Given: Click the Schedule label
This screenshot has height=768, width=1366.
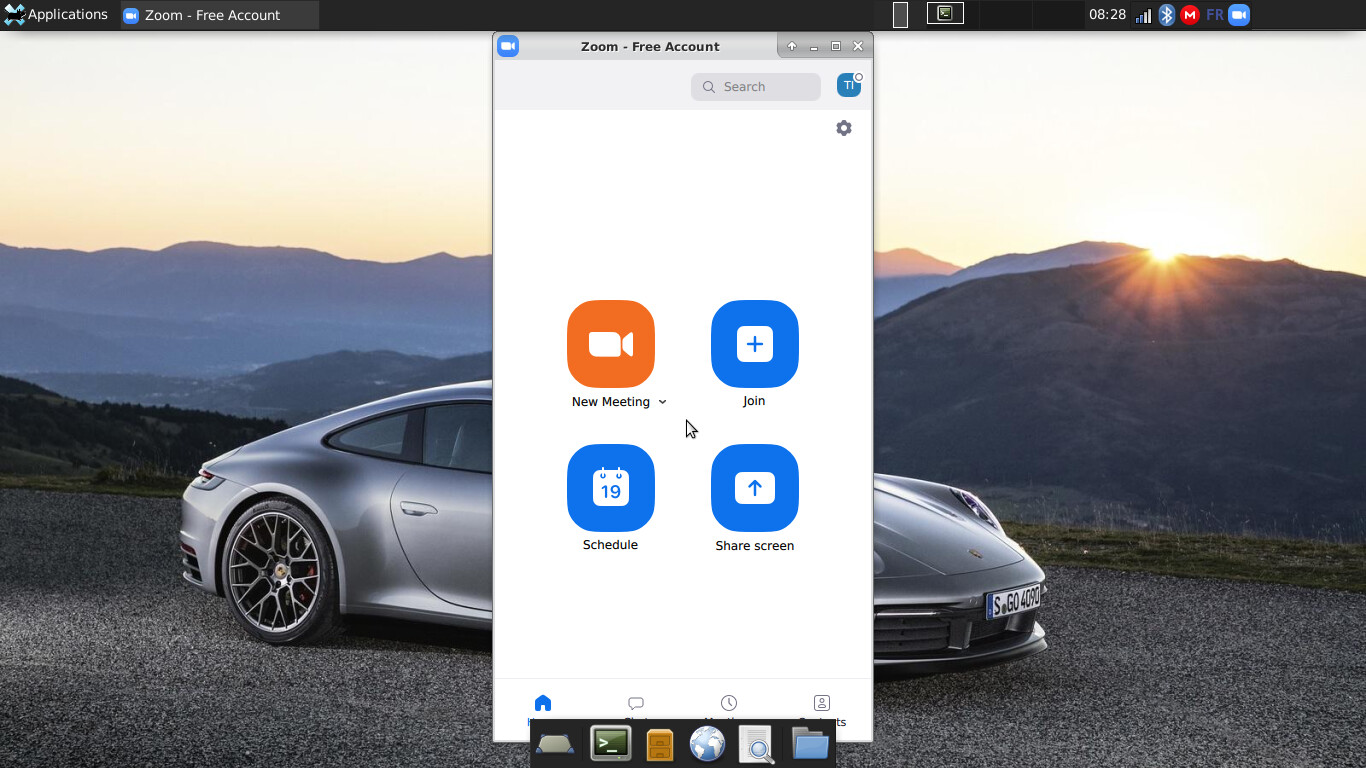Looking at the screenshot, I should (610, 545).
